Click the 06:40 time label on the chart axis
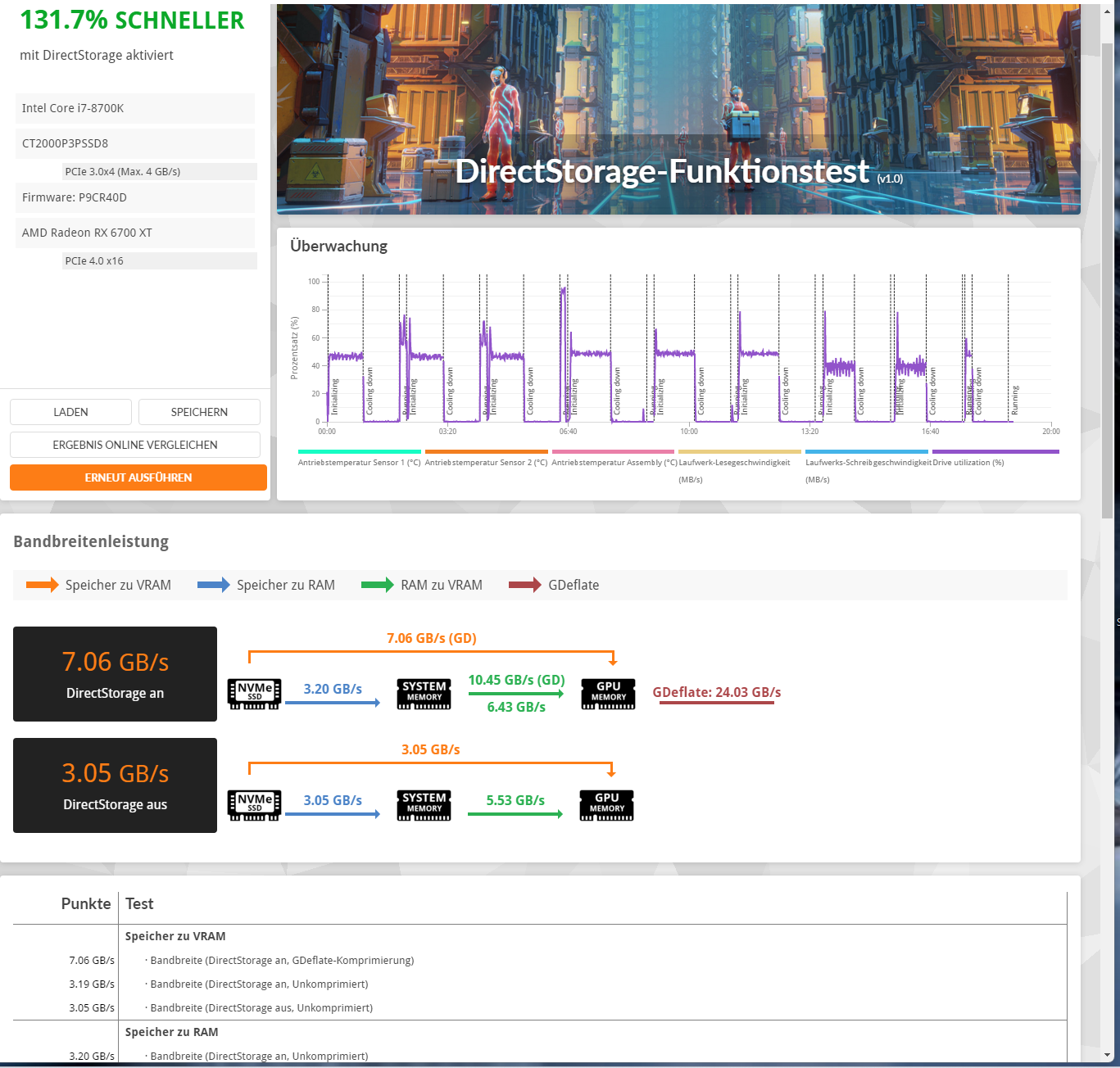Screen dimensions: 1120x1068 point(568,432)
